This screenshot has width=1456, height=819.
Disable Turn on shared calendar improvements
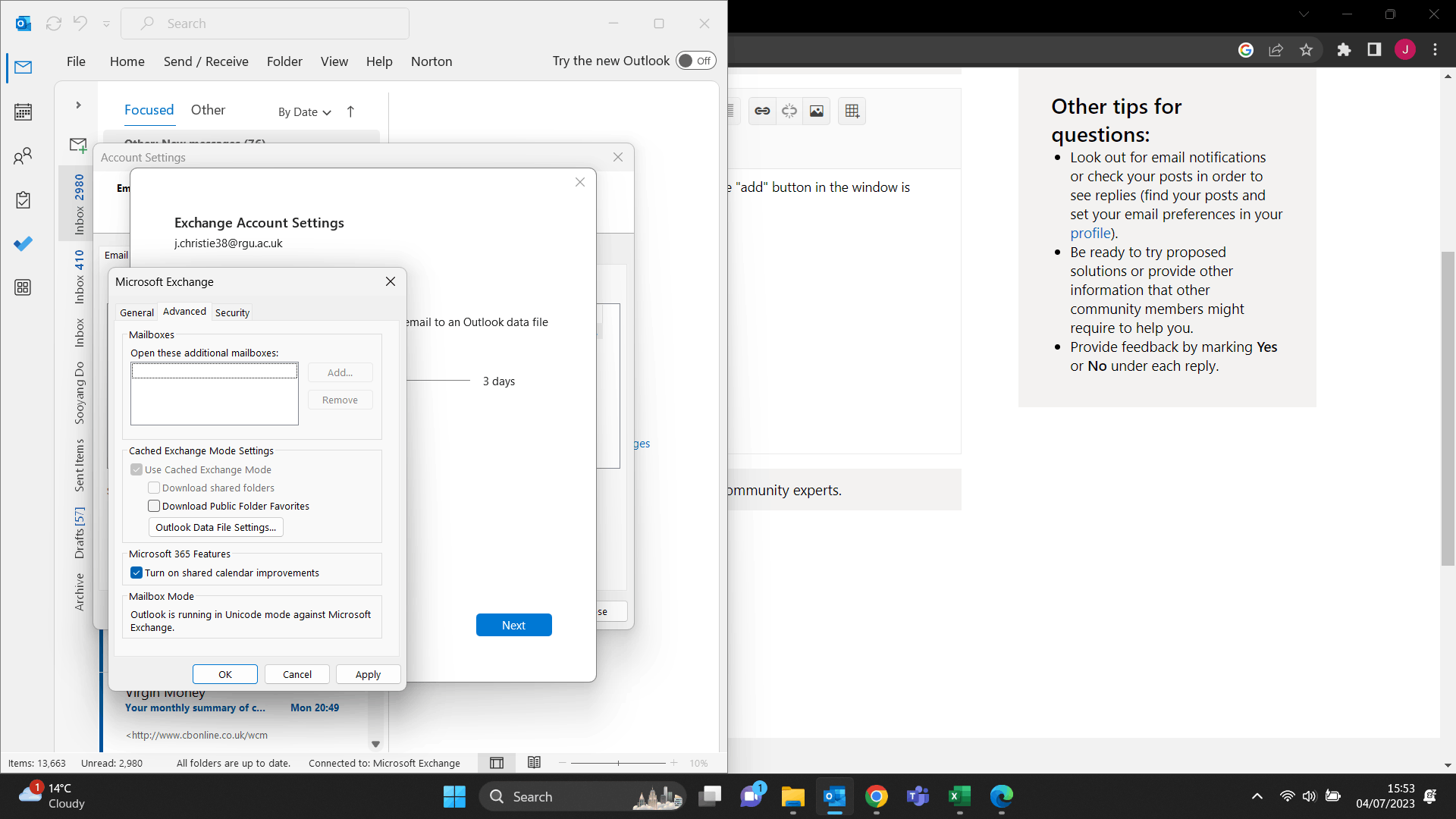(136, 573)
